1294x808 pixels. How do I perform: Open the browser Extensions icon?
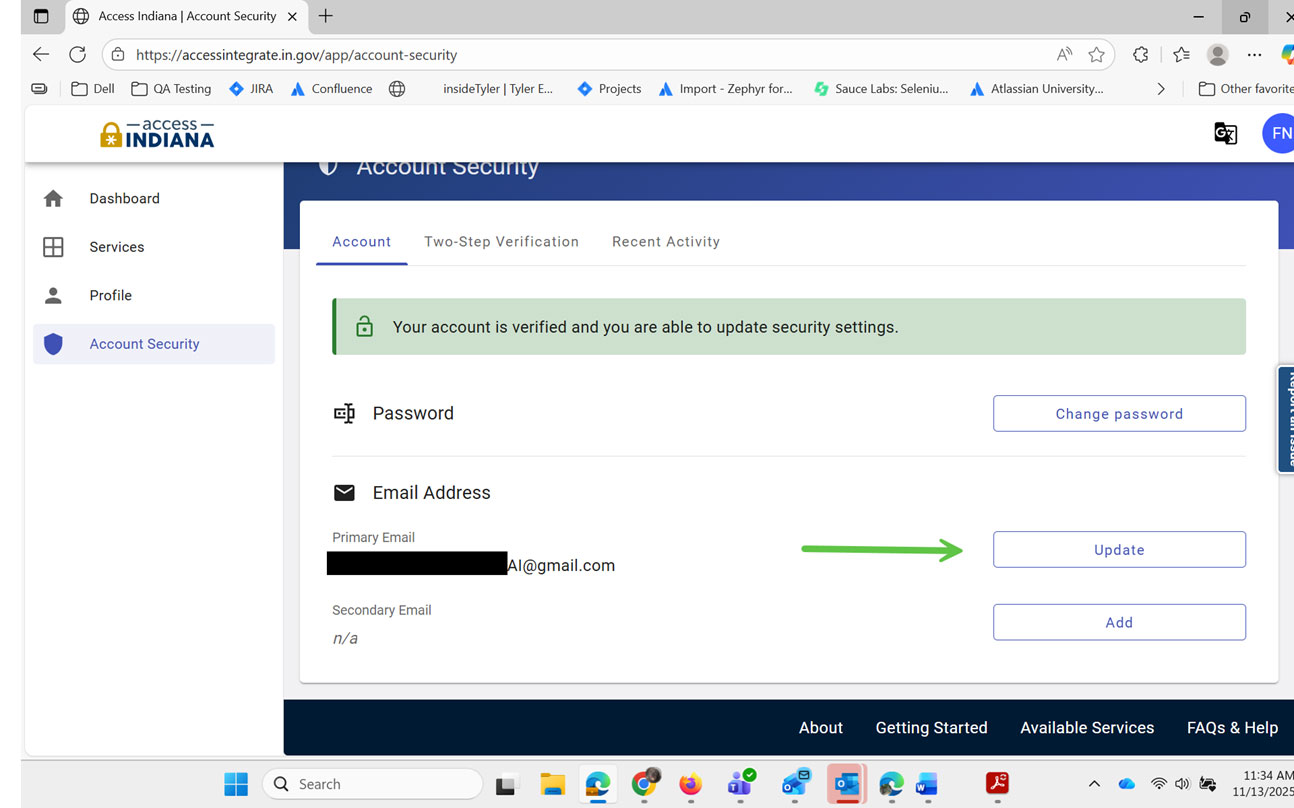pos(1141,55)
